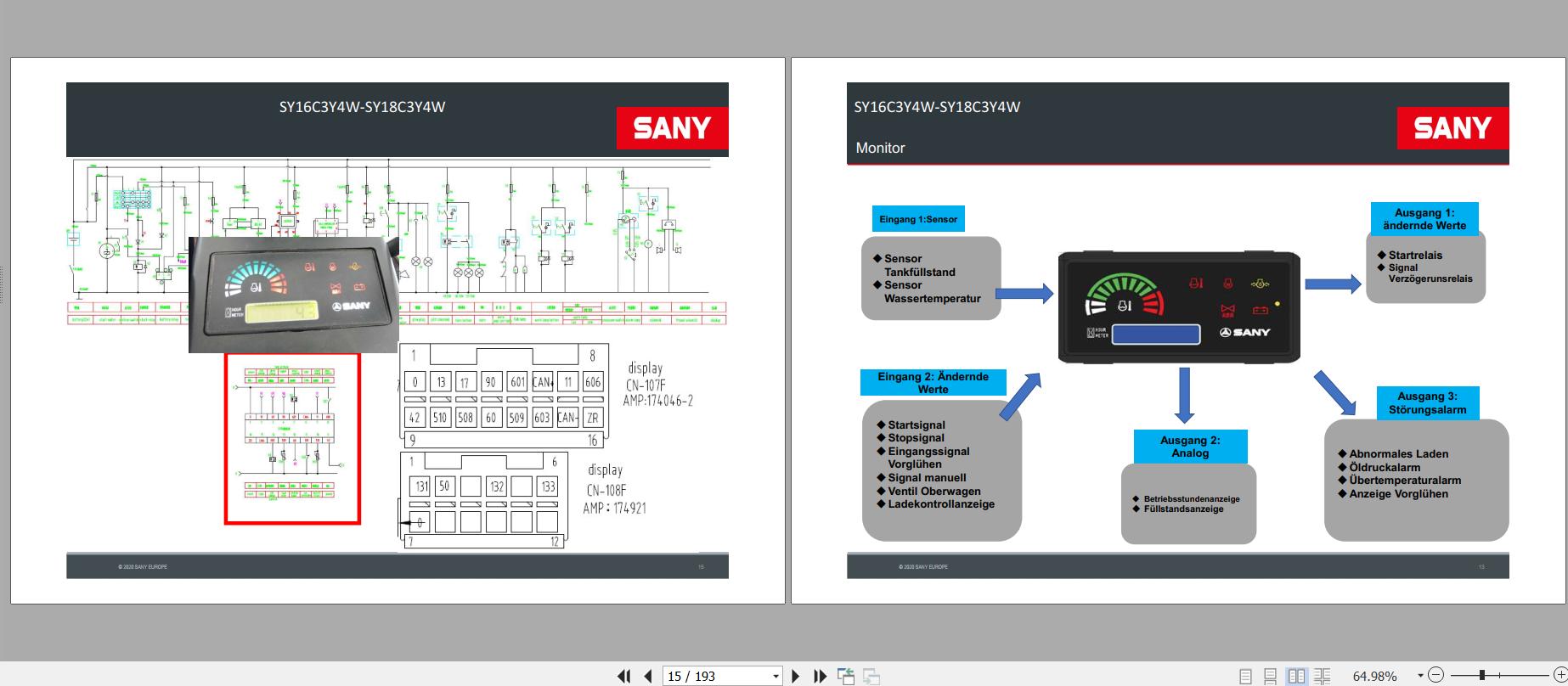Click the SANY logo on left page
This screenshot has height=686, width=1568.
point(672,128)
